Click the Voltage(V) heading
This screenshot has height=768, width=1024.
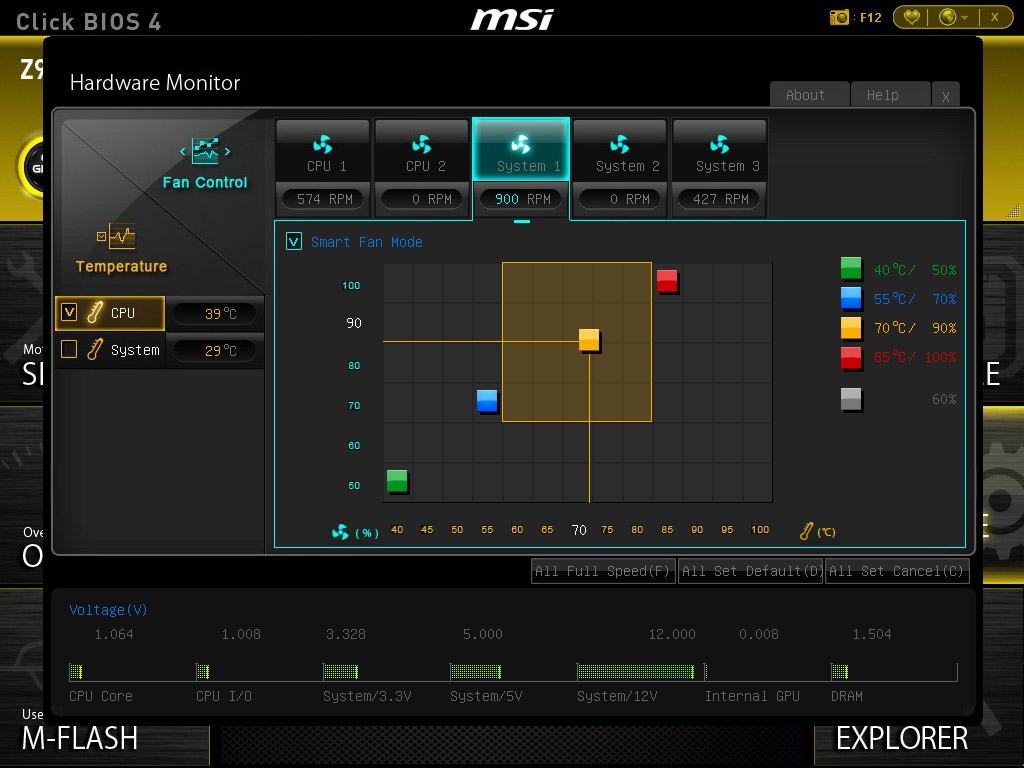tap(108, 610)
